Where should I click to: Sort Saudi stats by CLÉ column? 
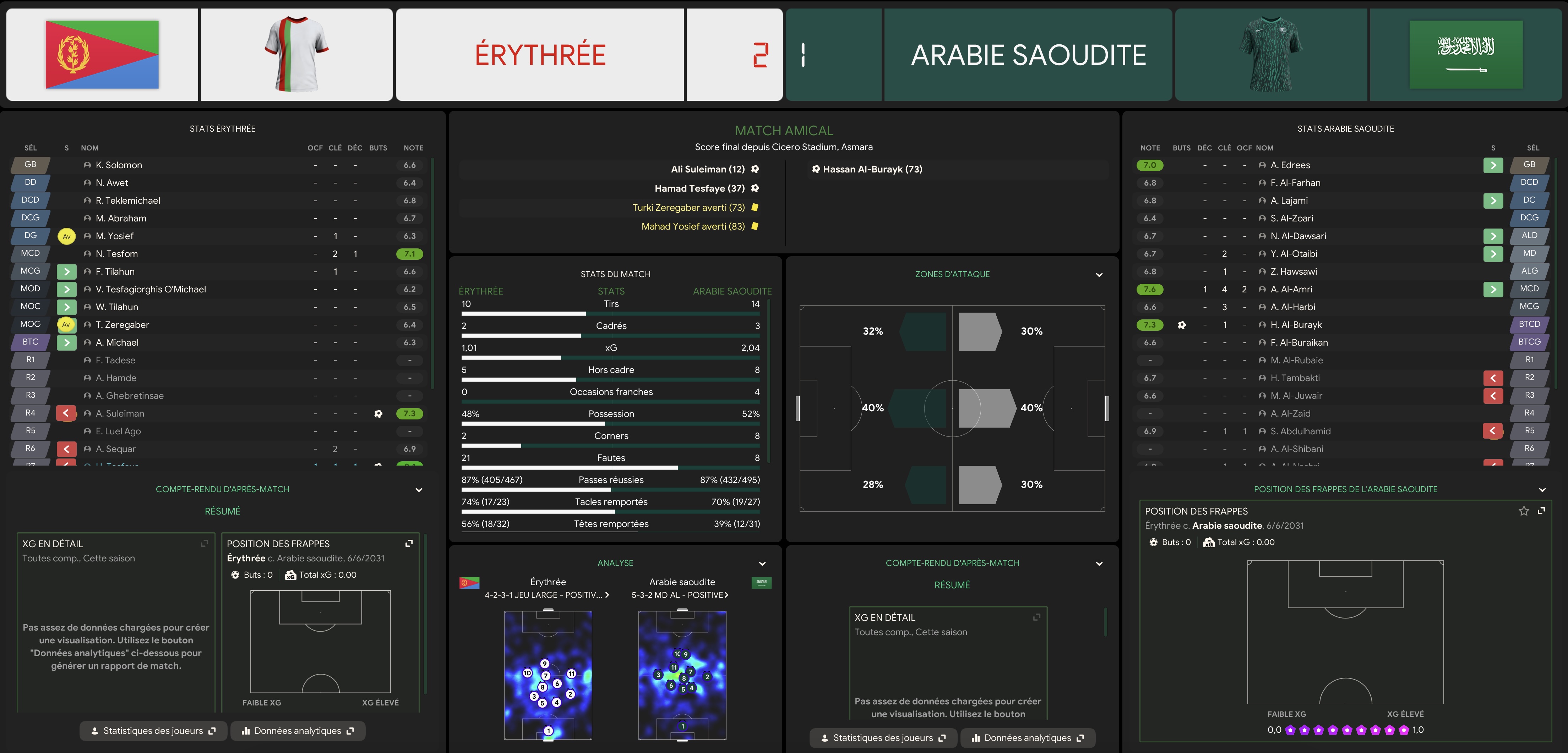click(x=1225, y=148)
